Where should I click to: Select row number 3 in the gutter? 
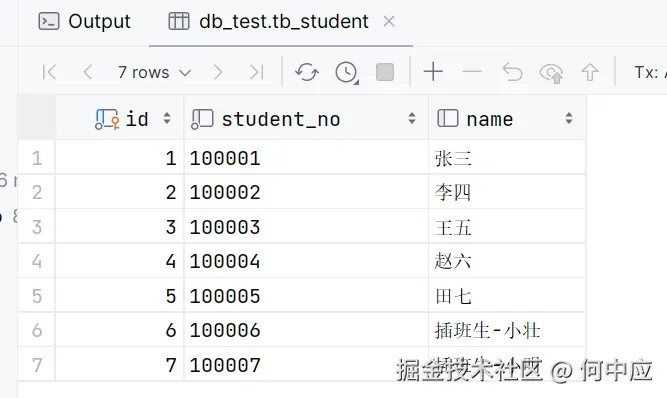[x=37, y=227]
